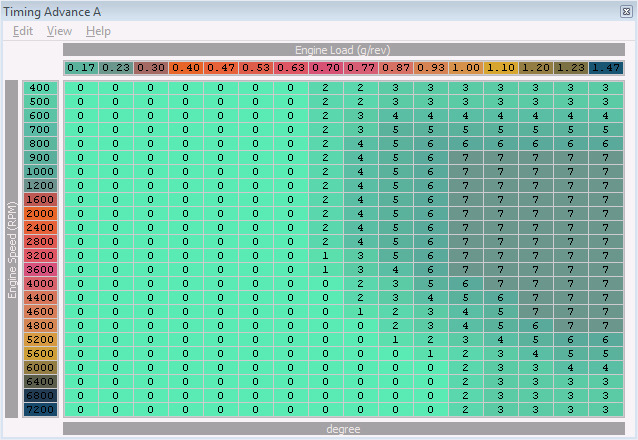Select the 0.70 engine load column header
Image resolution: width=638 pixels, height=440 pixels.
pos(326,68)
